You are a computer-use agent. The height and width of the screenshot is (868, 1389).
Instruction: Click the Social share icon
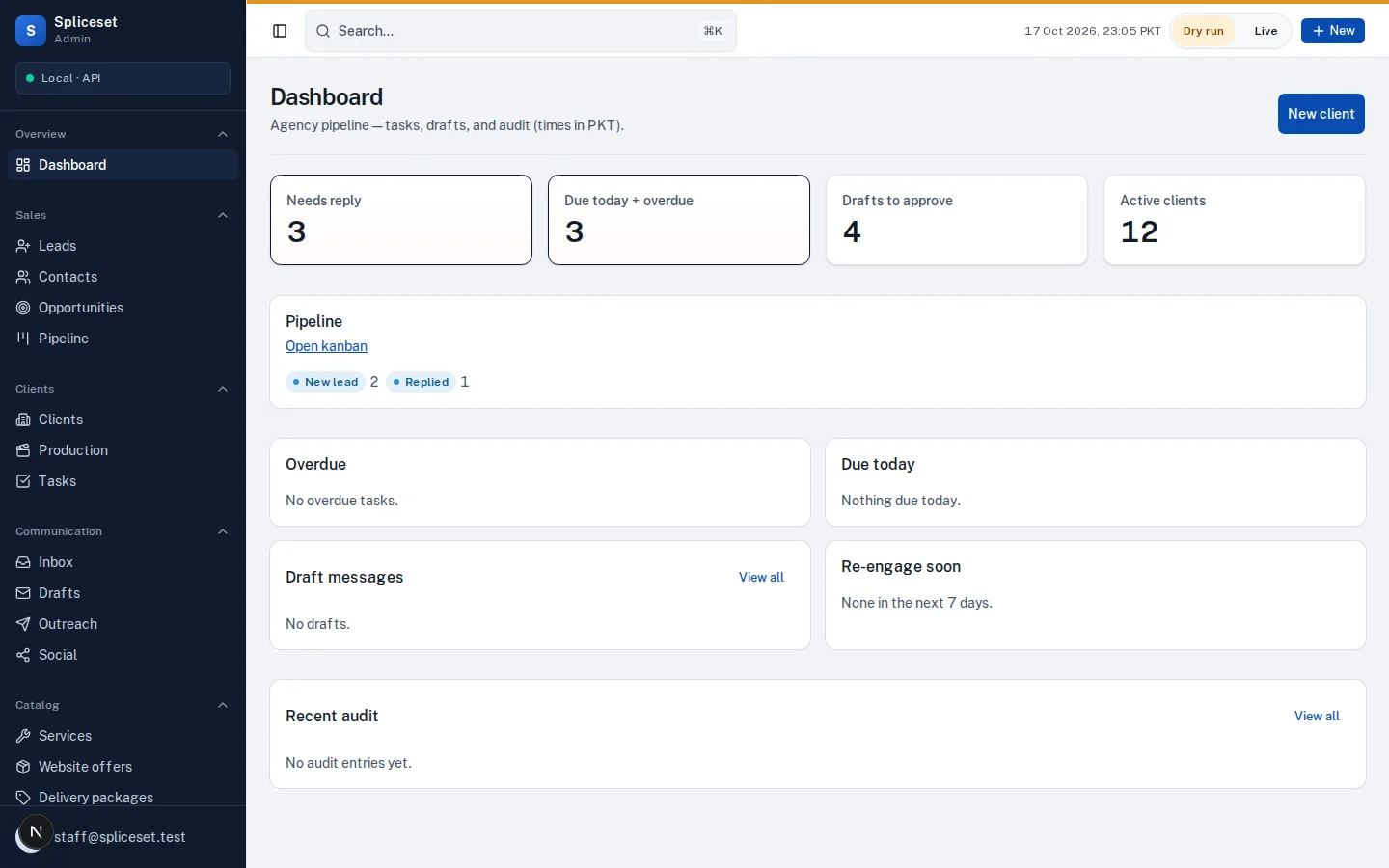23,655
